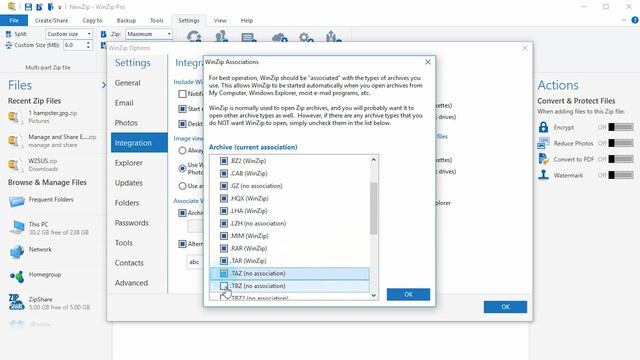This screenshot has width=640, height=360.
Task: Open the .Zip Maximum compression dropdown
Action: click(149, 34)
